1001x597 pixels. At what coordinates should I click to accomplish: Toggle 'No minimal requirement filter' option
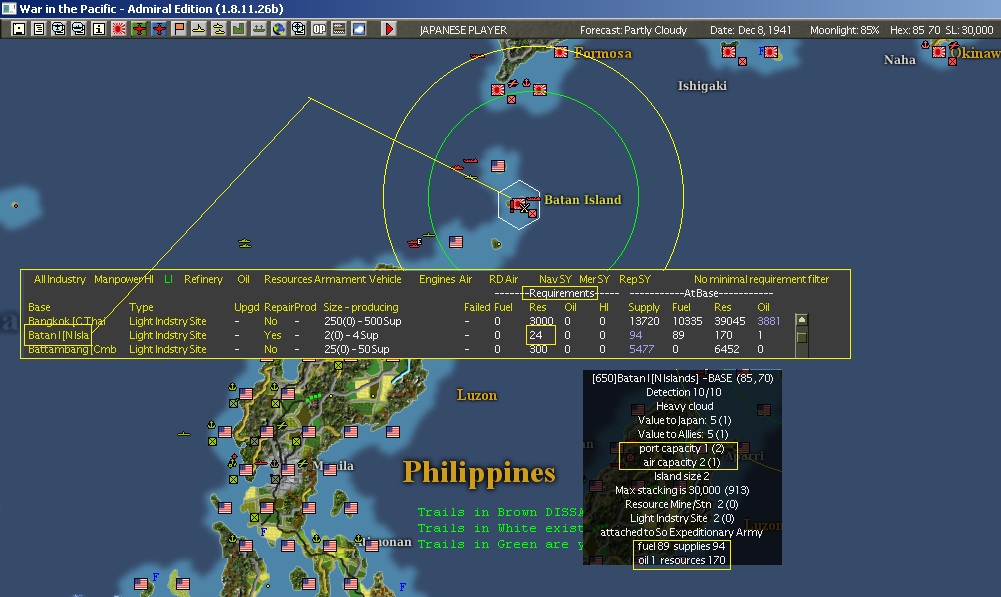point(761,279)
